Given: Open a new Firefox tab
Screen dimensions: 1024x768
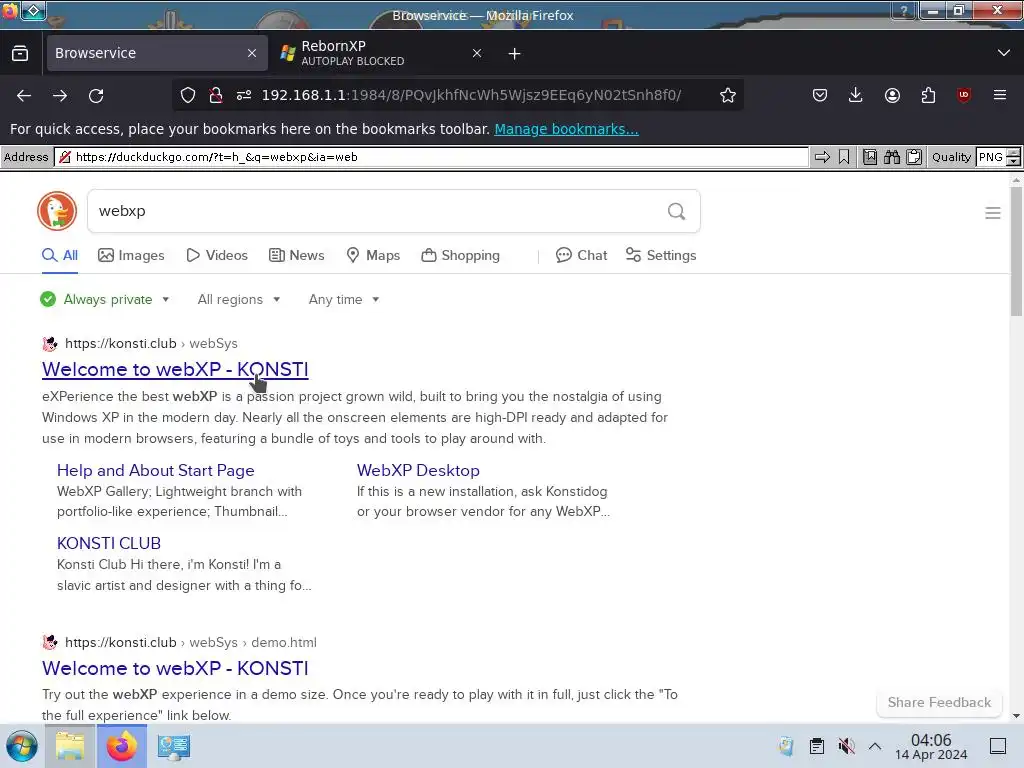Looking at the screenshot, I should (515, 53).
